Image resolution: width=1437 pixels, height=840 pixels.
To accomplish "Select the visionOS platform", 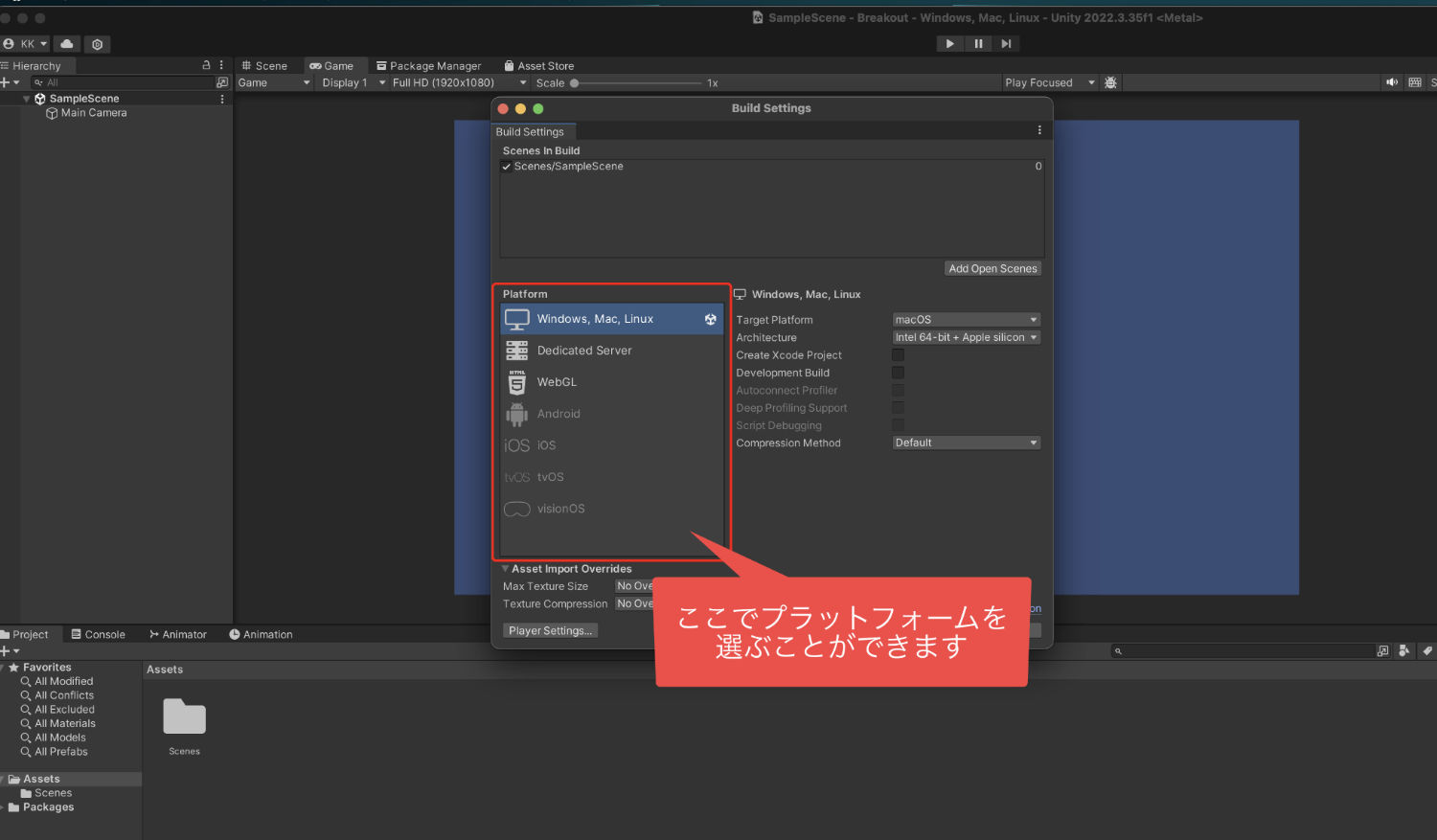I will click(611, 509).
